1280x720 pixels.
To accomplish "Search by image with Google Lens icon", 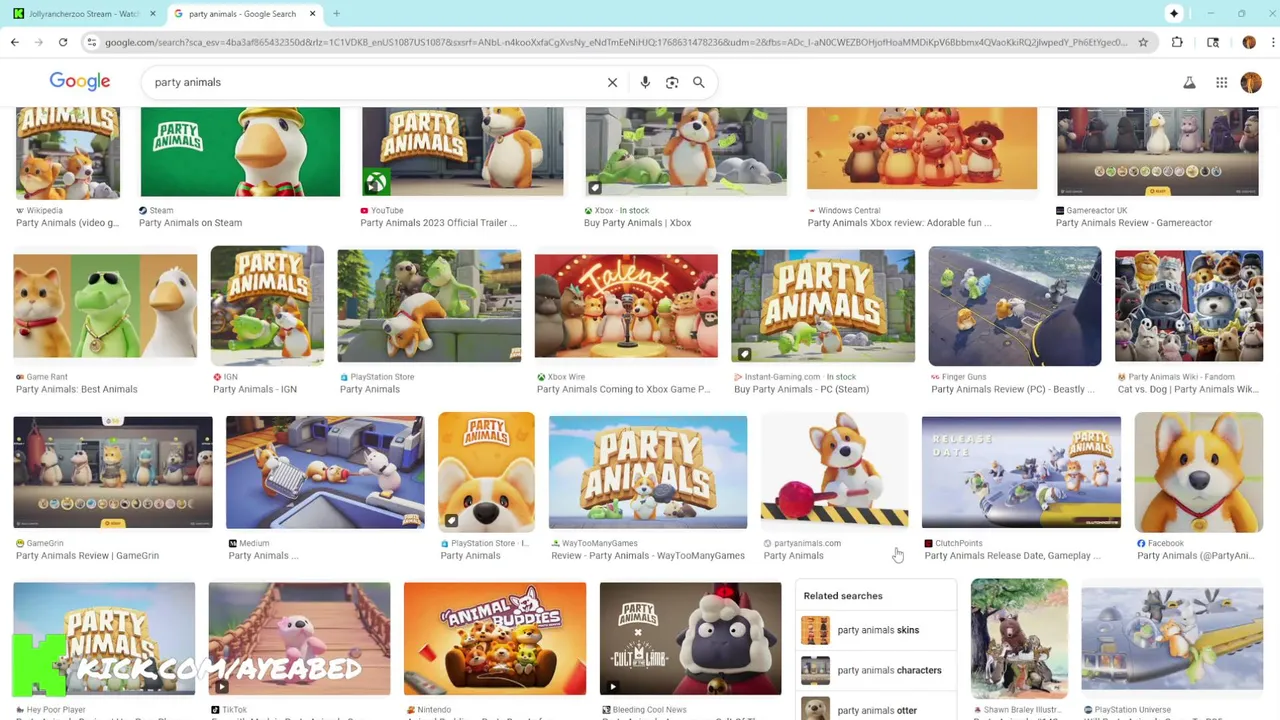I will [x=672, y=82].
